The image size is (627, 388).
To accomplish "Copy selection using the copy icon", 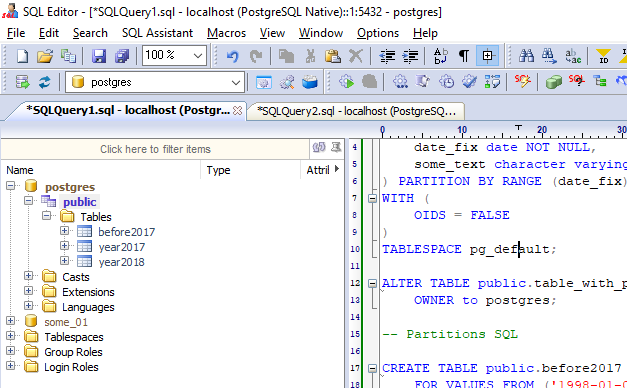I will pyautogui.click(x=286, y=56).
